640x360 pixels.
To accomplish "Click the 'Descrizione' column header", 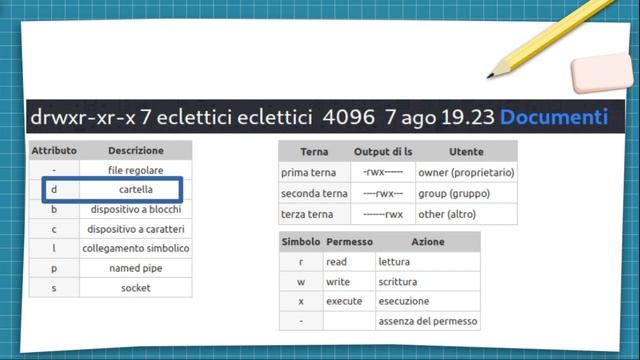I will [136, 151].
